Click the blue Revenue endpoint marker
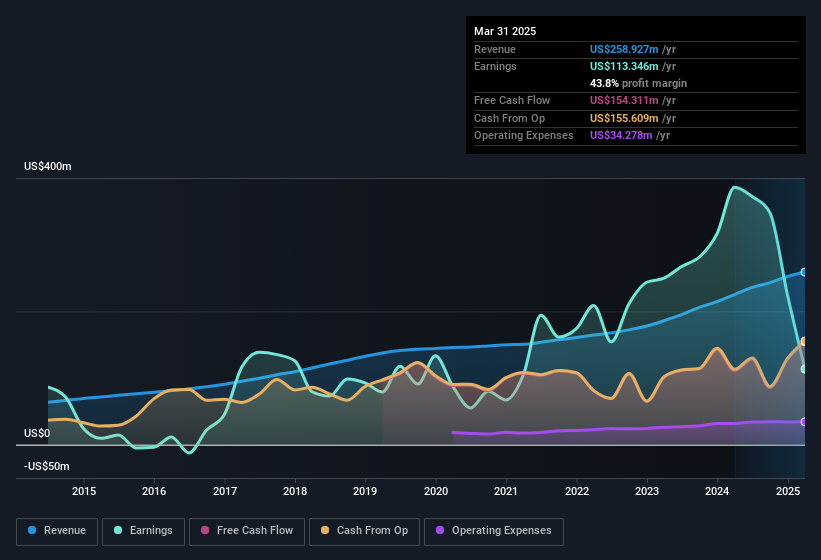The image size is (821, 560). 804,272
